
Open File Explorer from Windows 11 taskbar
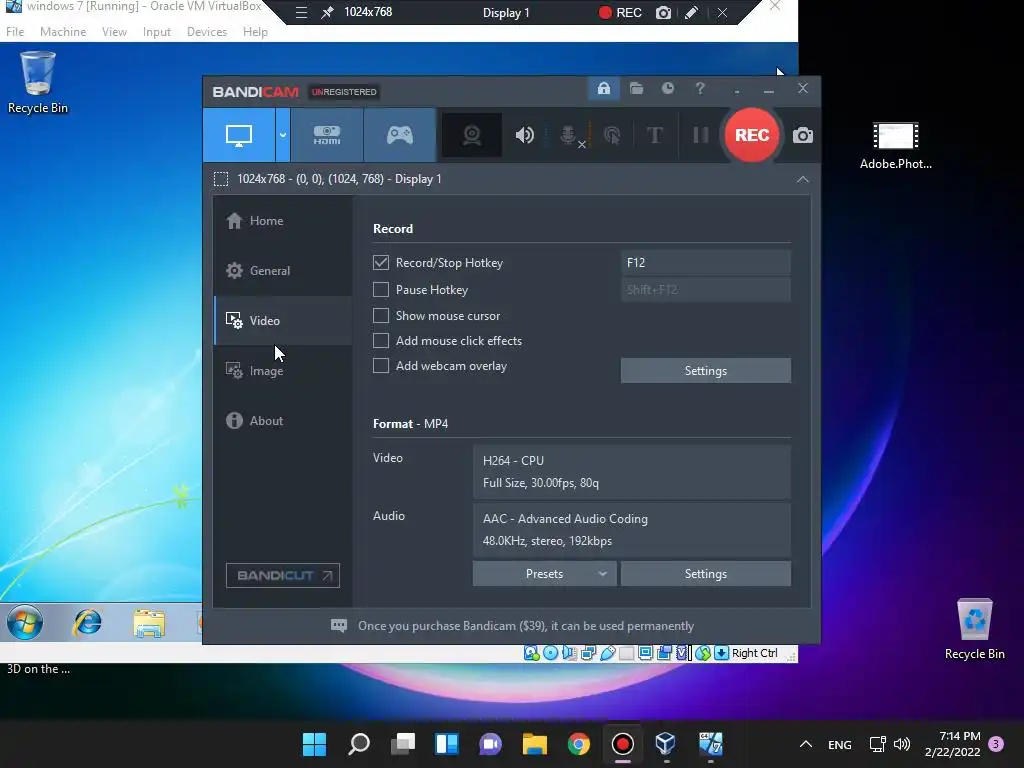click(535, 744)
